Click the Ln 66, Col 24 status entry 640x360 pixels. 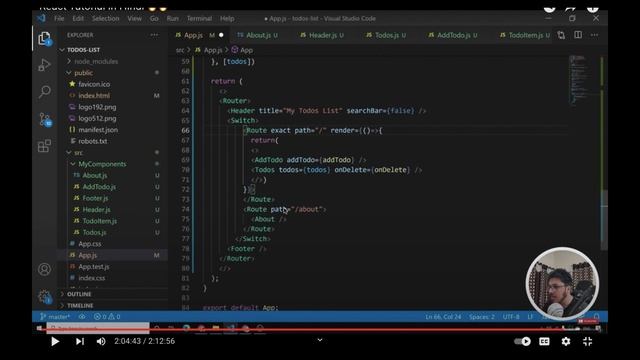443,317
